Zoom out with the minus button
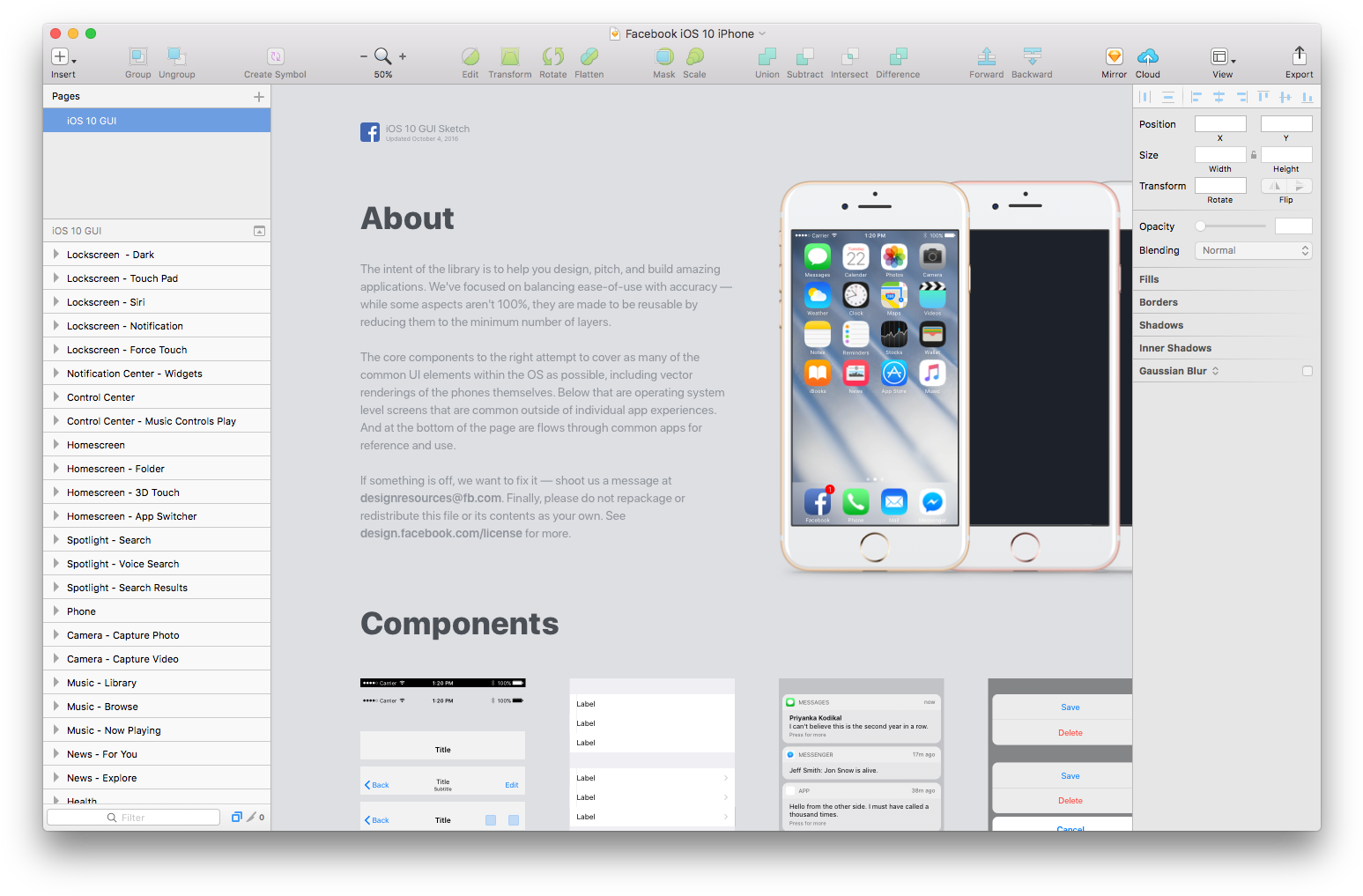The height and width of the screenshot is (896, 1363). 364,56
